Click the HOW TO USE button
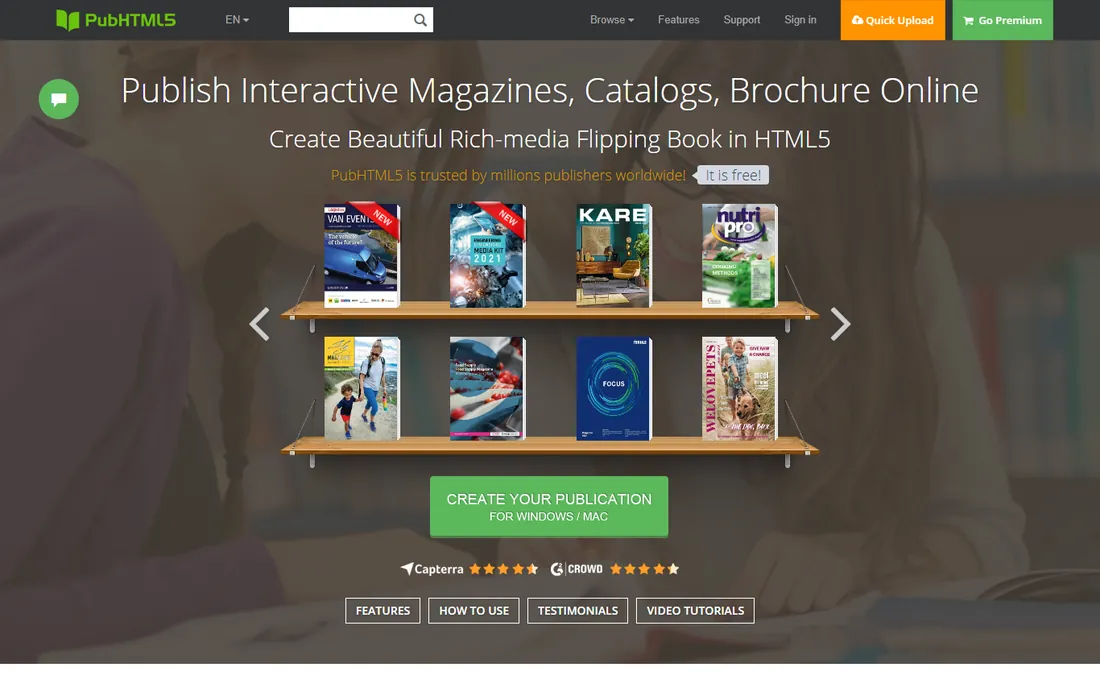Image resolution: width=1100 pixels, height=688 pixels. (474, 611)
